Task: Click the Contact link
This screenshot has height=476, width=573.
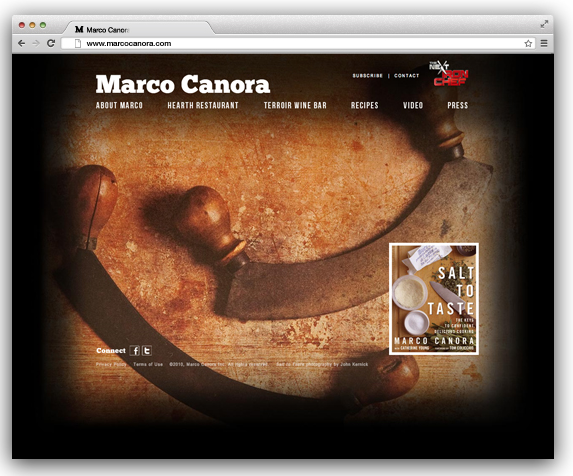Action: (x=406, y=76)
